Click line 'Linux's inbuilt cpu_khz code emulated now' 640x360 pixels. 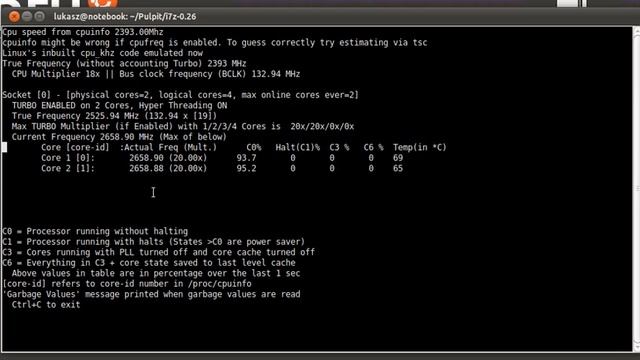(x=102, y=53)
